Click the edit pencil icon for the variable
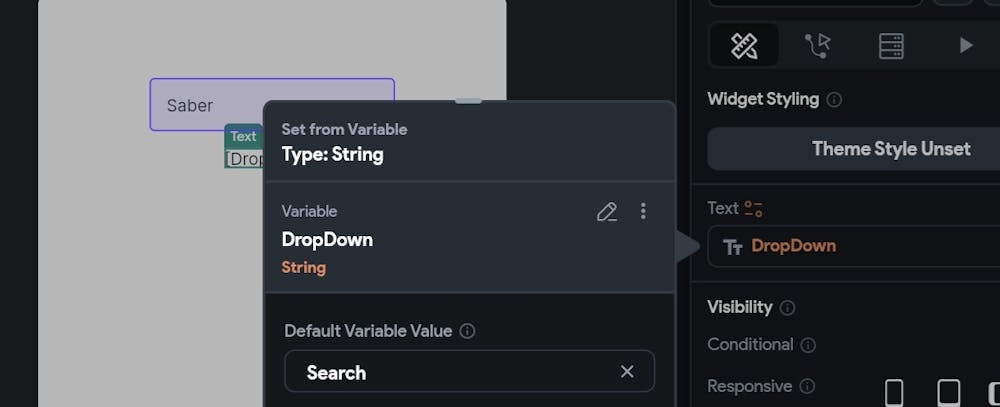This screenshot has height=407, width=1000. tap(606, 211)
